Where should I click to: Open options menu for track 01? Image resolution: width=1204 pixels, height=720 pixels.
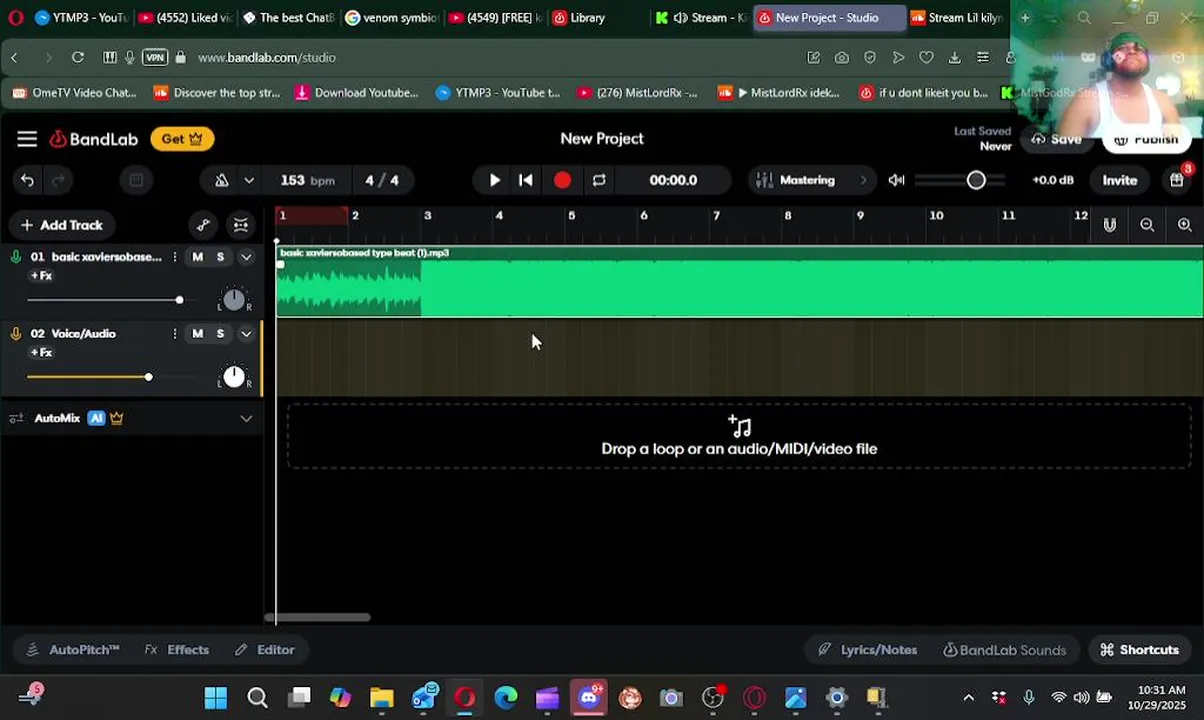(x=175, y=257)
